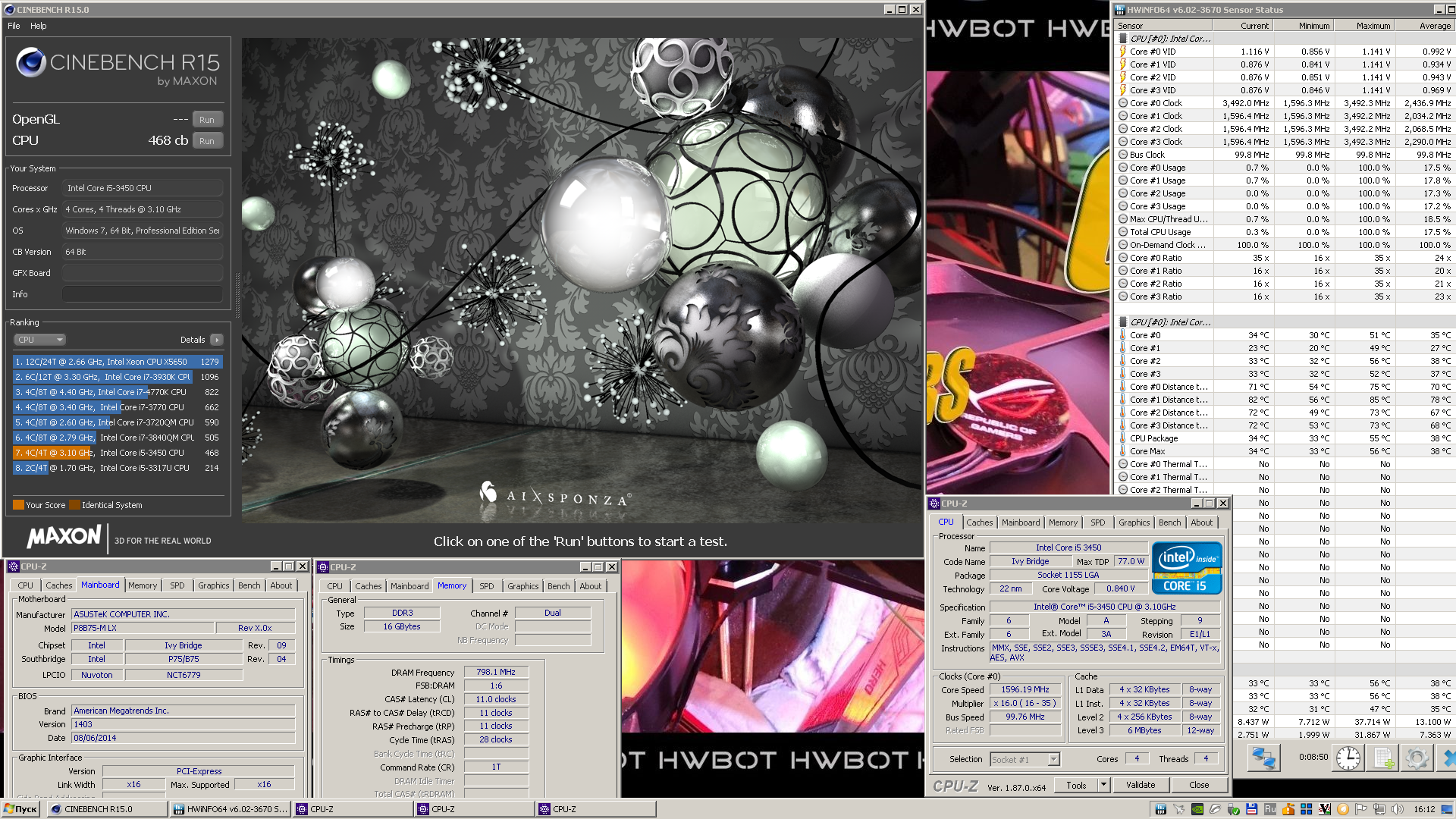This screenshot has width=1456, height=819.
Task: Click the jet-plane tray icon
Action: click(x=1178, y=809)
